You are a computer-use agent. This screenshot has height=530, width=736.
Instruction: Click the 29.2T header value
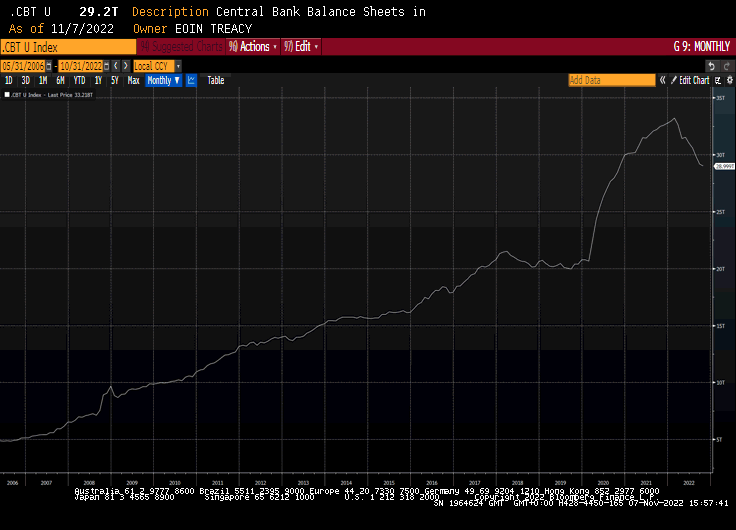pyautogui.click(x=99, y=12)
